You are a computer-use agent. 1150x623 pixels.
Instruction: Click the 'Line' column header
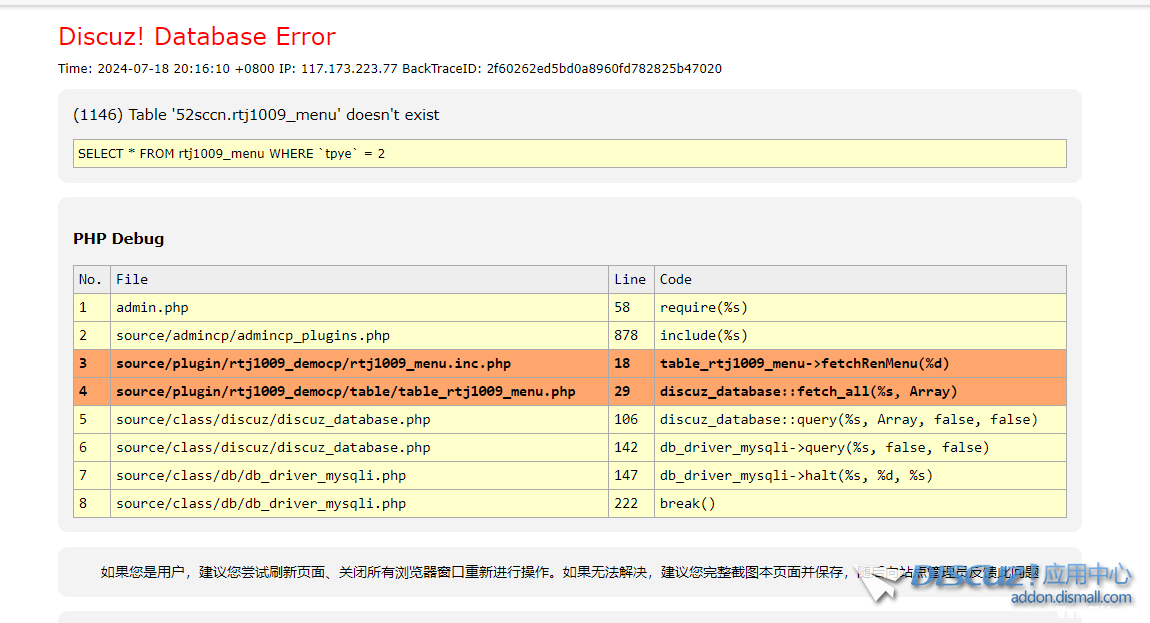click(x=630, y=279)
